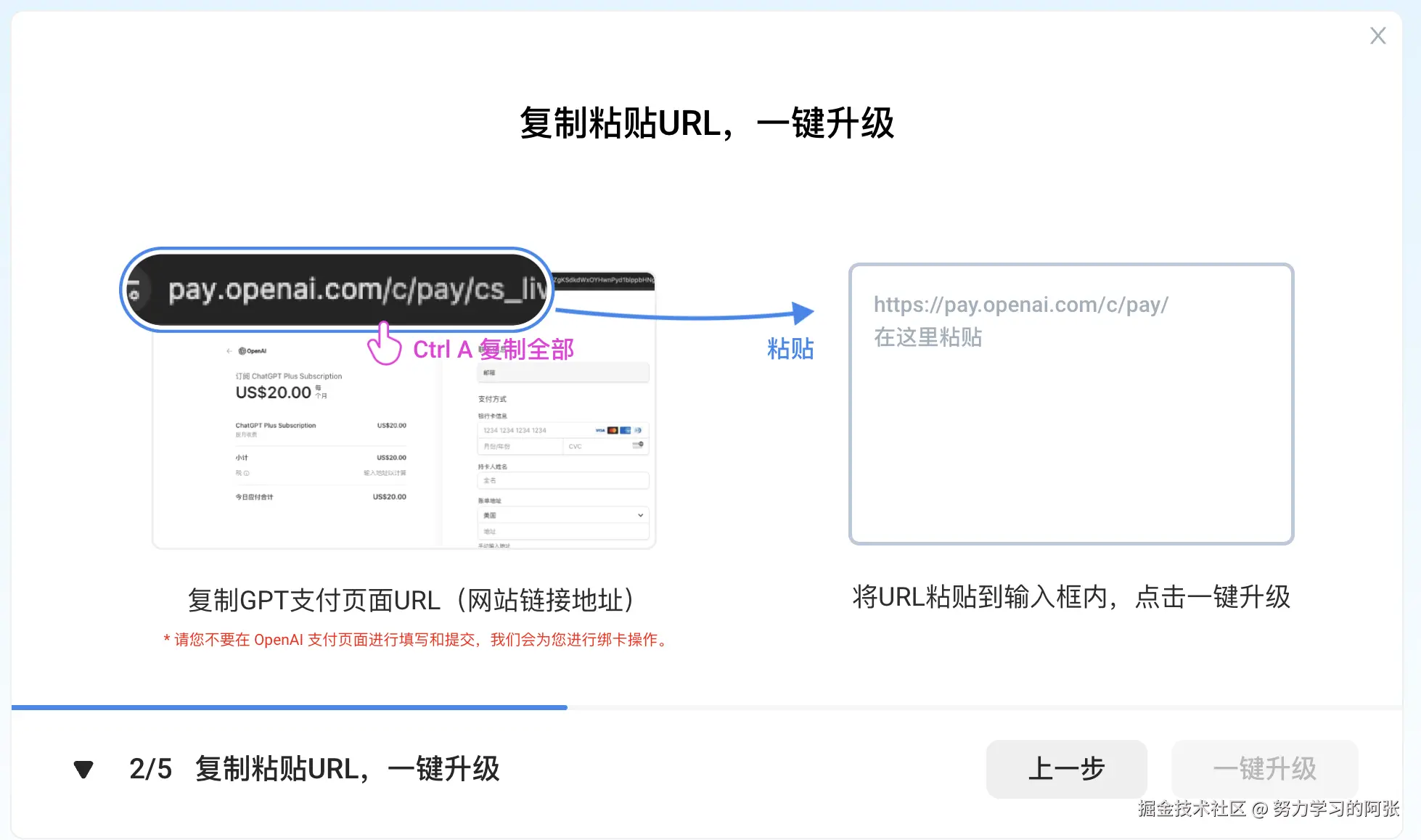Click the blue step progress bar
Image resolution: width=1421 pixels, height=840 pixels.
tap(289, 707)
